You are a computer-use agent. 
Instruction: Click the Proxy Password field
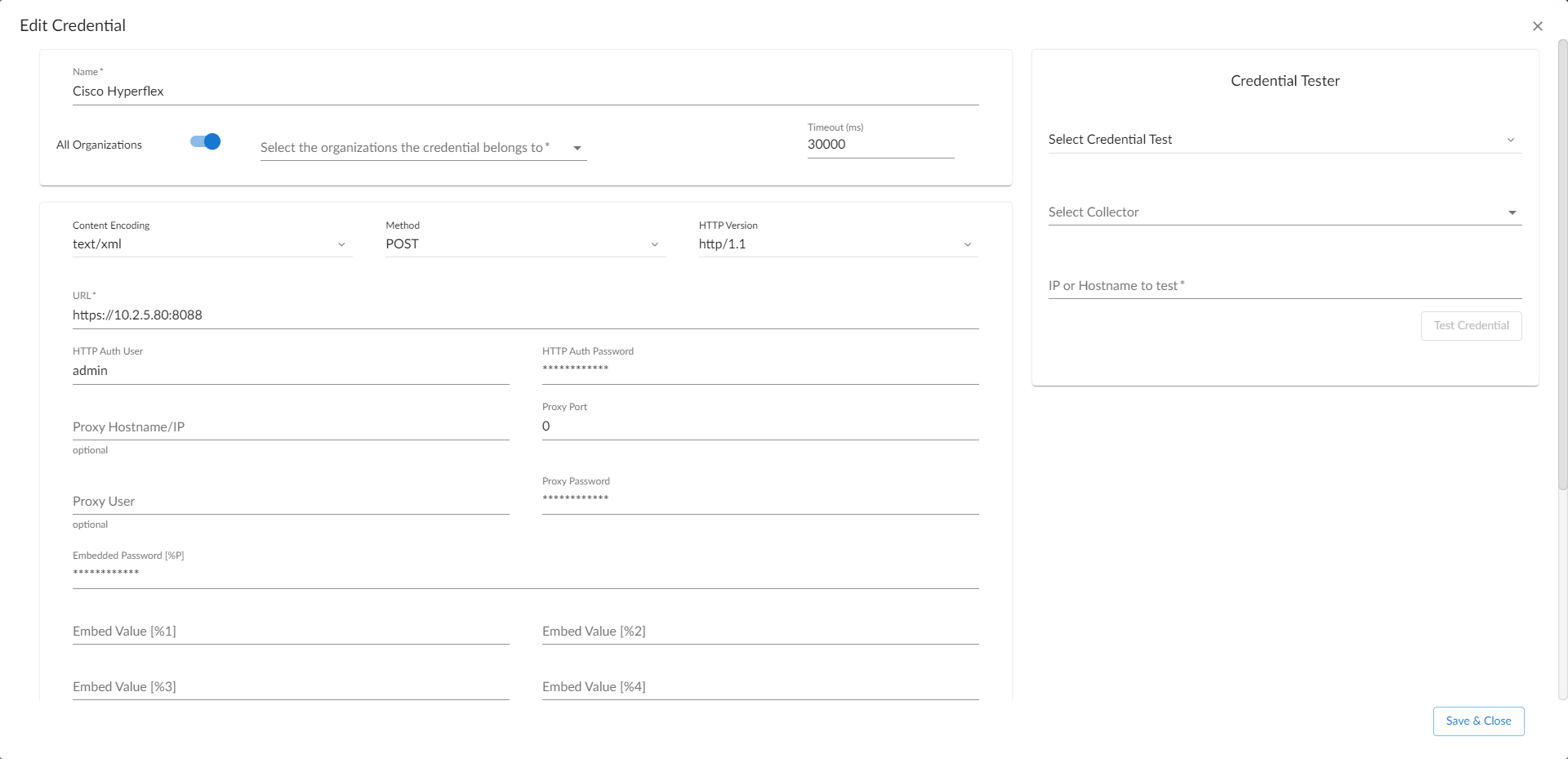pos(760,501)
